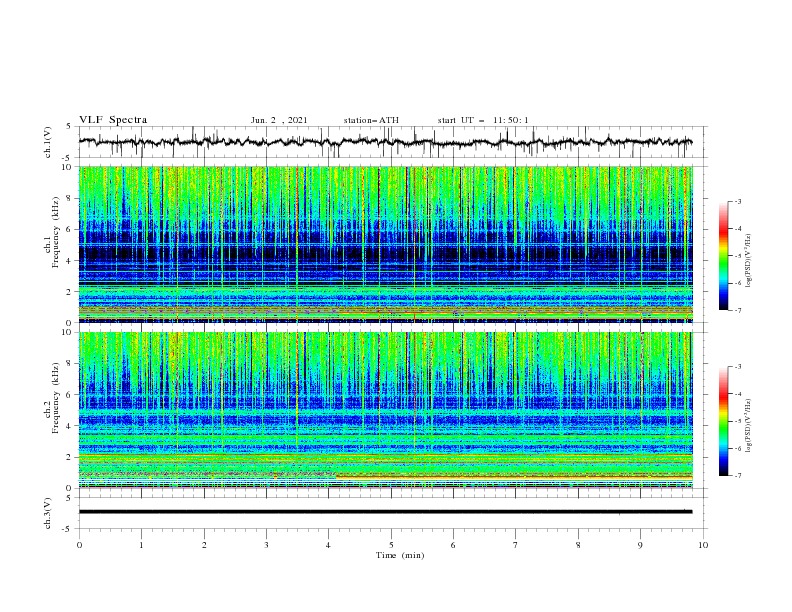Click the "ch.3(V)" axis label
This screenshot has height=612, width=792.
[48, 513]
